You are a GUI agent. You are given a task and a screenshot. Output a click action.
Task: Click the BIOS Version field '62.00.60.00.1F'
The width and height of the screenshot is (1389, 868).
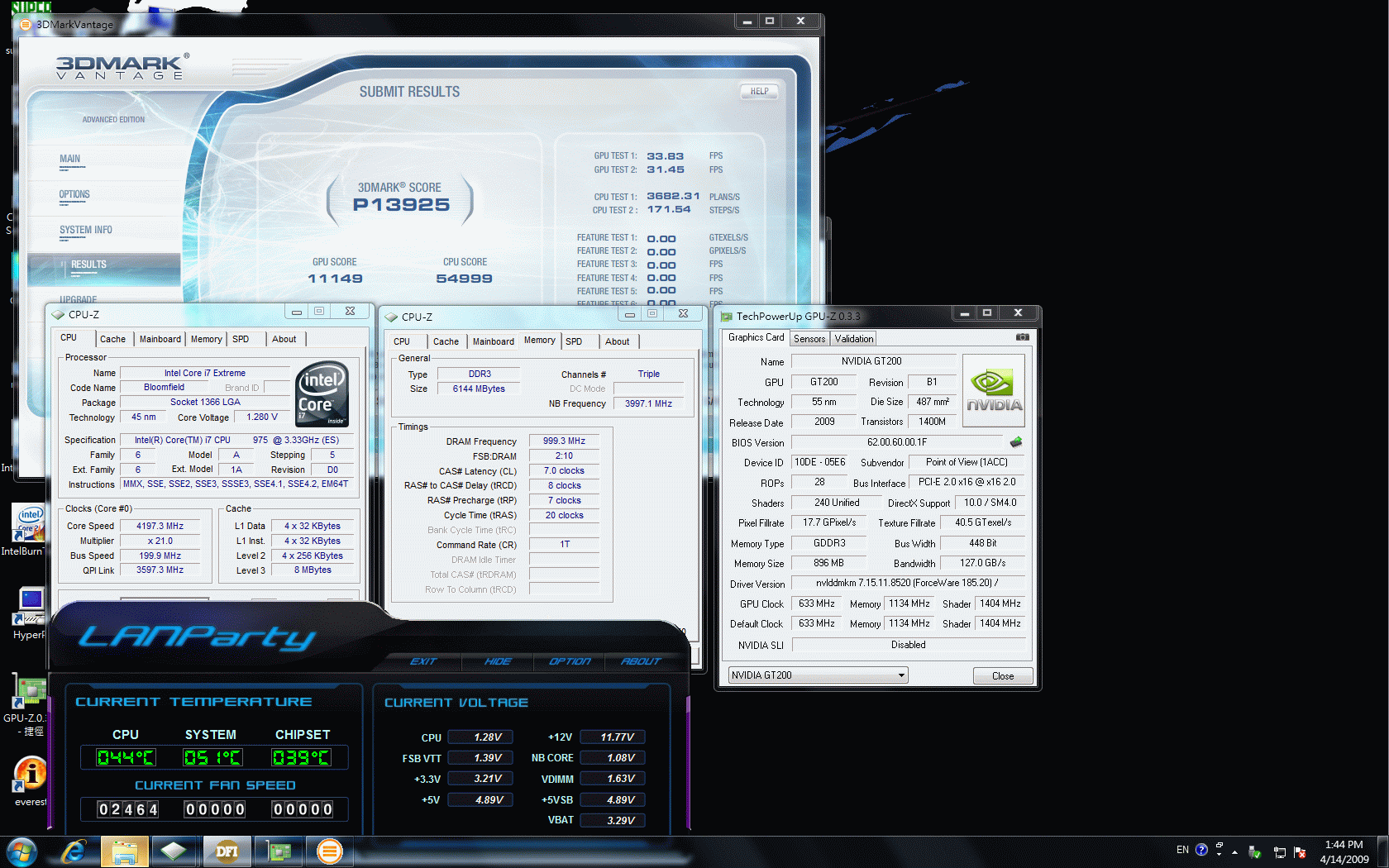pos(897,442)
